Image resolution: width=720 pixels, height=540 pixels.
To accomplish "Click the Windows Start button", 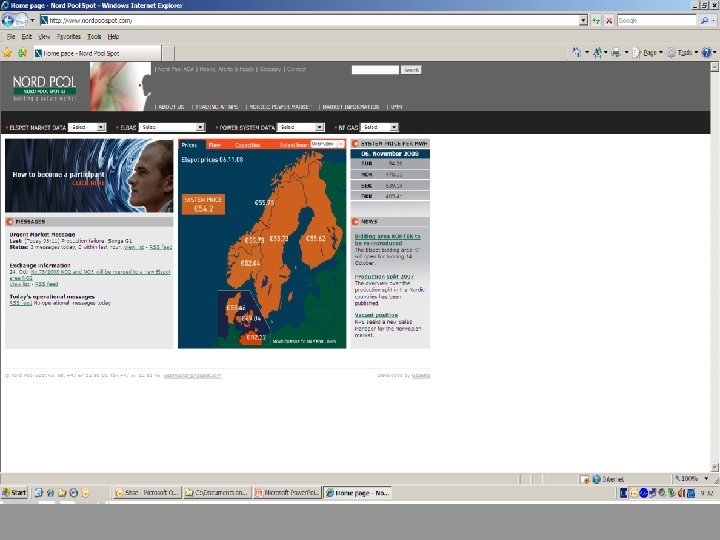I will pyautogui.click(x=14, y=493).
